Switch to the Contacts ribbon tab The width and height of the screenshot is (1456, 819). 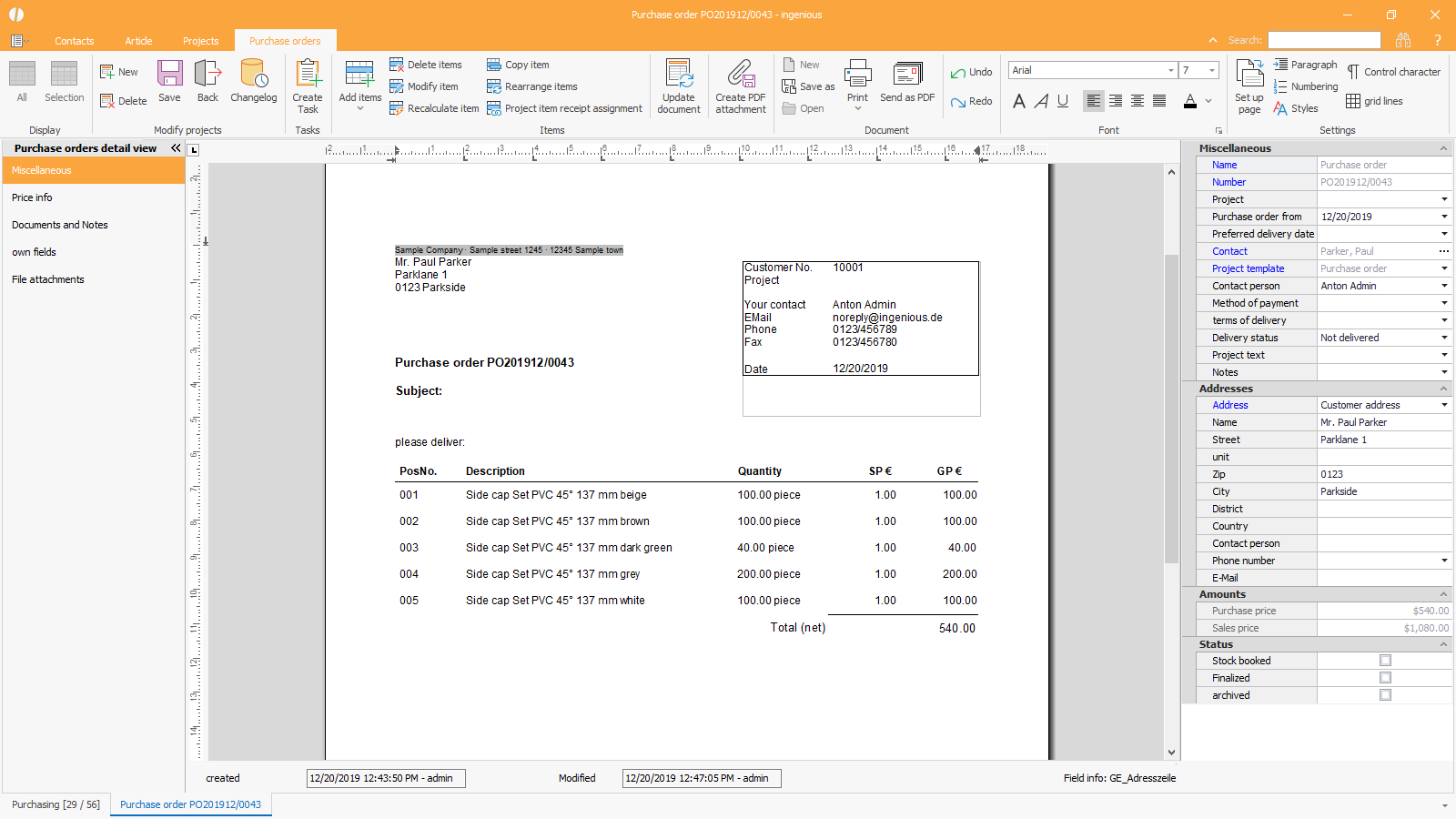point(74,41)
